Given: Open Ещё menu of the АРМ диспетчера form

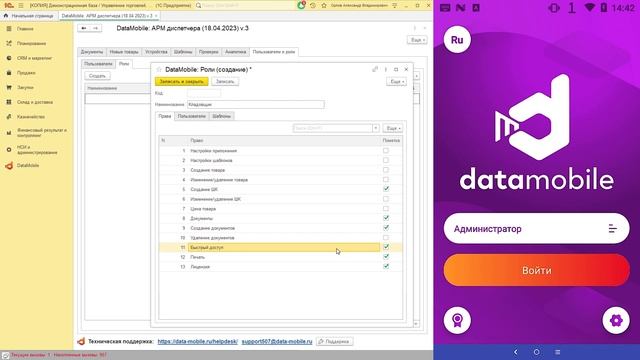Looking at the screenshot, I should pos(417,40).
